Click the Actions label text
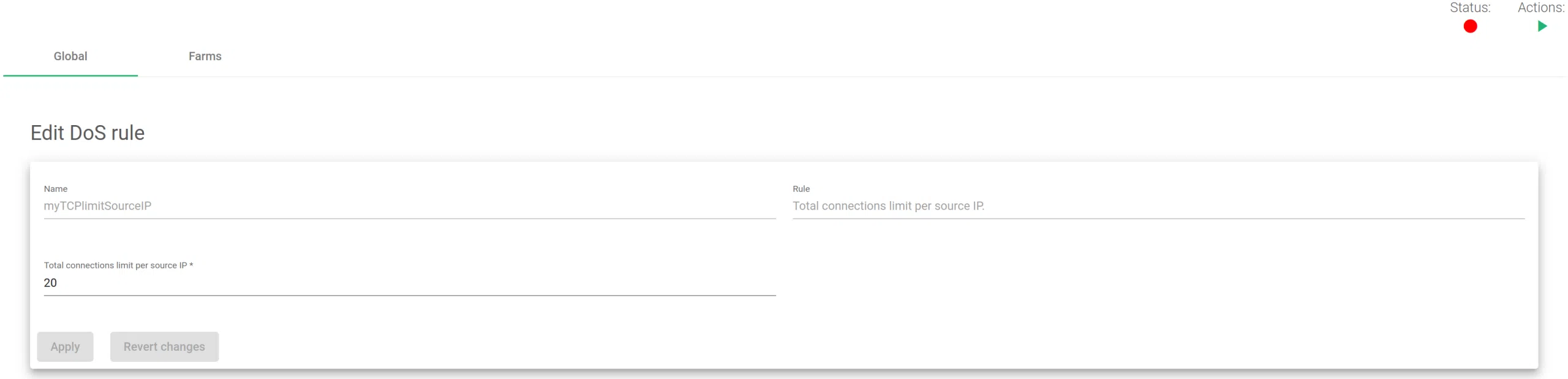 [x=1540, y=8]
